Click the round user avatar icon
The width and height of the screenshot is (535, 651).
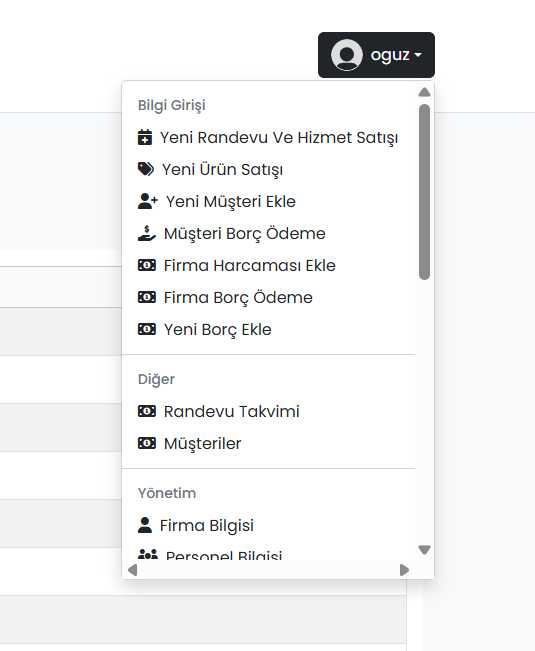347,55
